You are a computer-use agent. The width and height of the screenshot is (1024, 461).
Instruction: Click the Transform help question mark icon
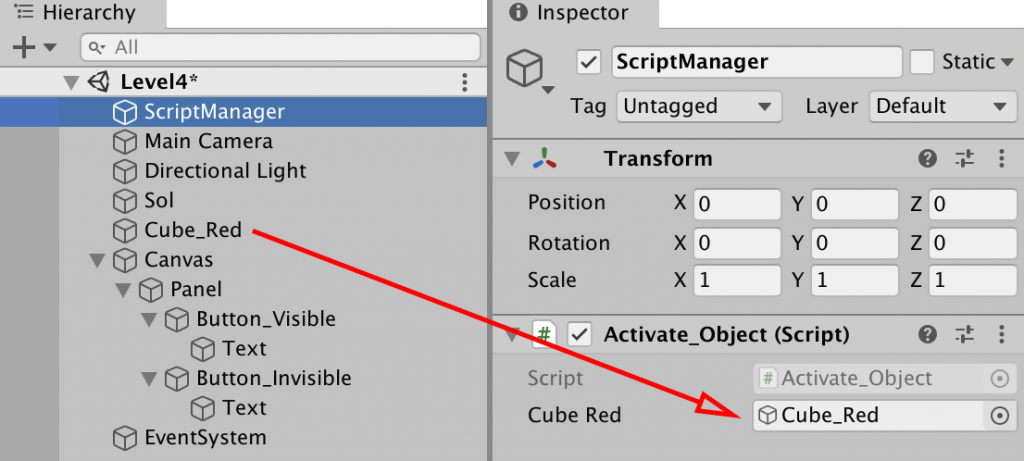(928, 159)
